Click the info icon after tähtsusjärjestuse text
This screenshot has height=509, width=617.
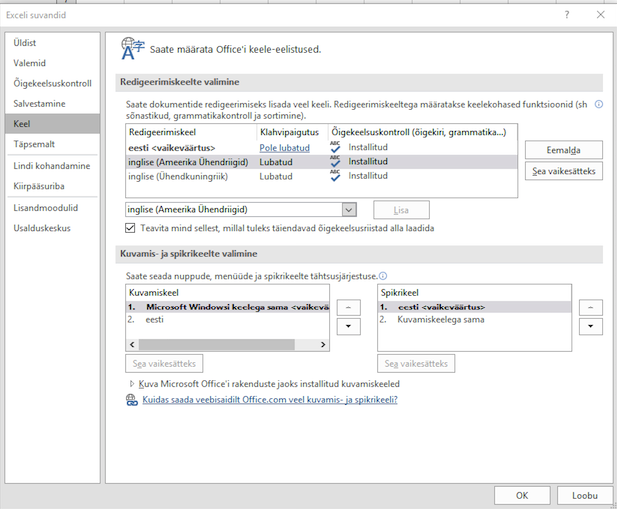tap(382, 276)
